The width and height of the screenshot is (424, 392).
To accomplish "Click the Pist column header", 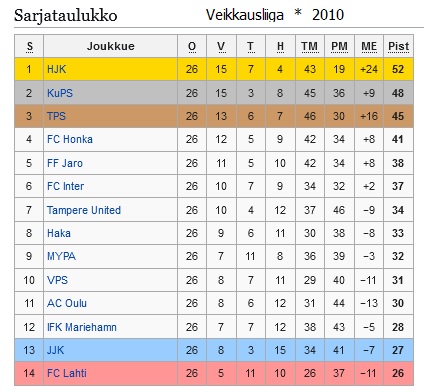I will click(x=398, y=46).
